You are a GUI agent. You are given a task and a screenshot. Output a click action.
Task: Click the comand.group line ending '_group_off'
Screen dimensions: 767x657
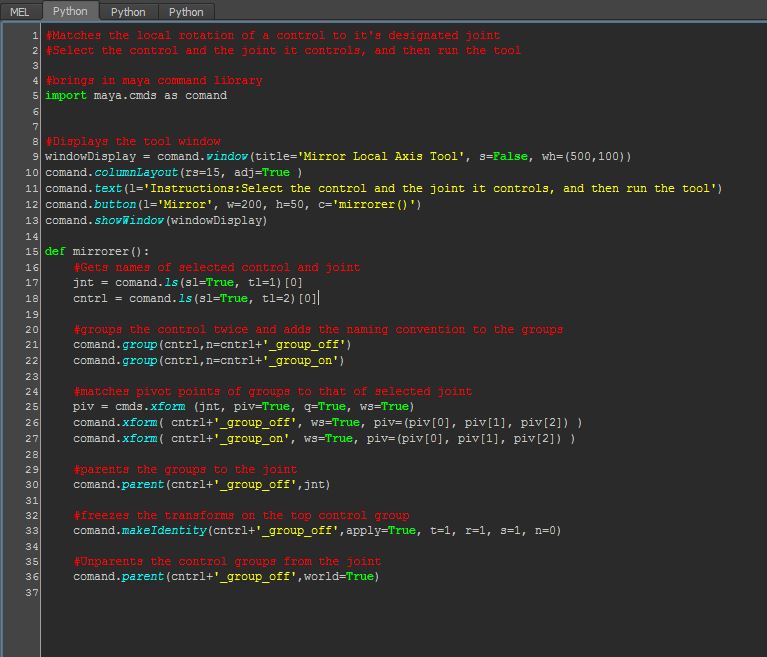[x=212, y=344]
